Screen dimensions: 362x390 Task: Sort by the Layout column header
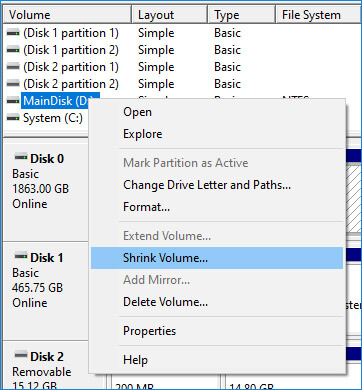click(169, 15)
